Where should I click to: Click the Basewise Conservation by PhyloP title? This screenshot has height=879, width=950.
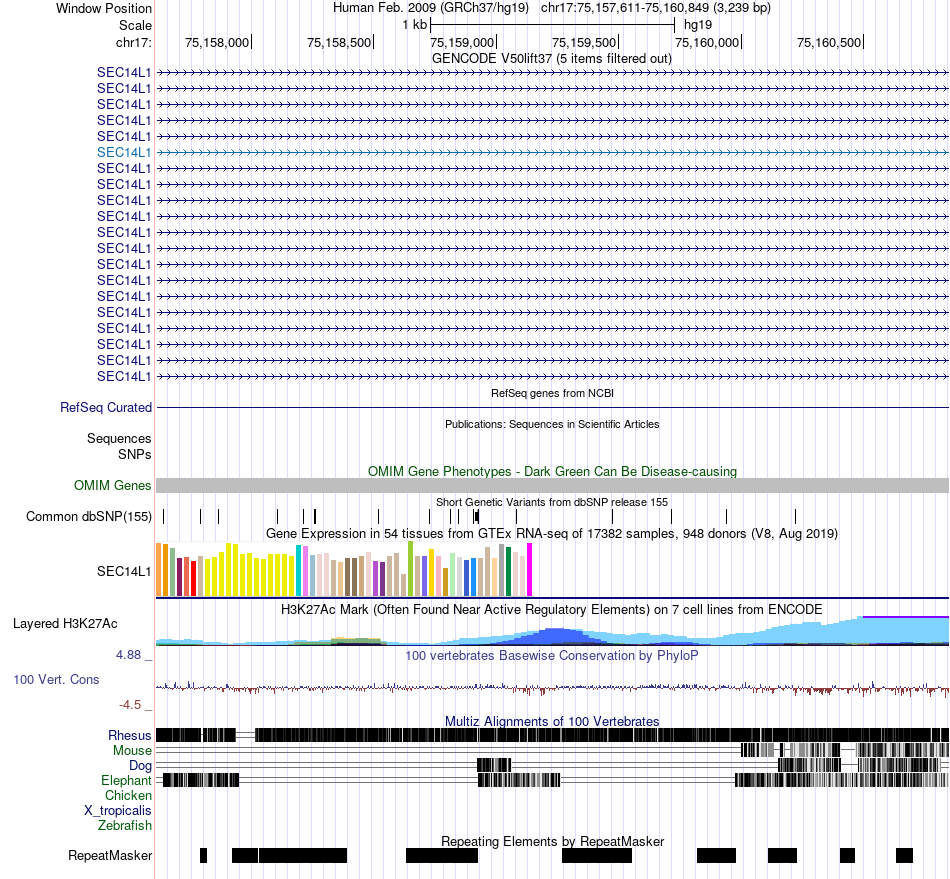[552, 655]
